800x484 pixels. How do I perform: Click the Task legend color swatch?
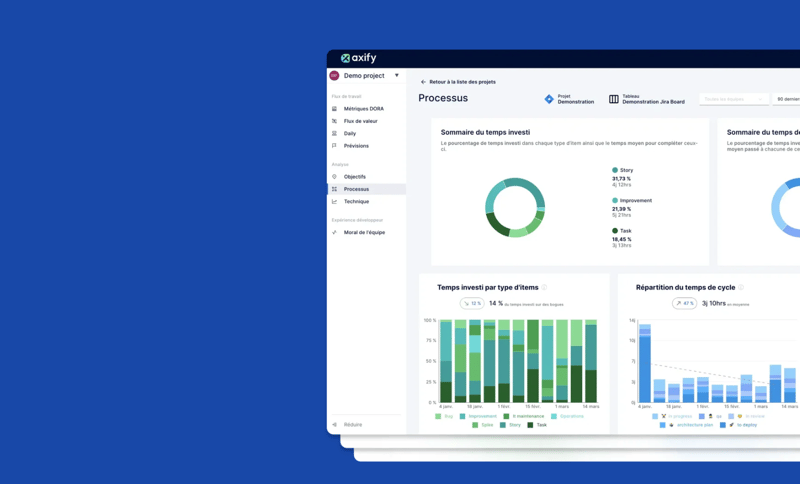(x=530, y=425)
